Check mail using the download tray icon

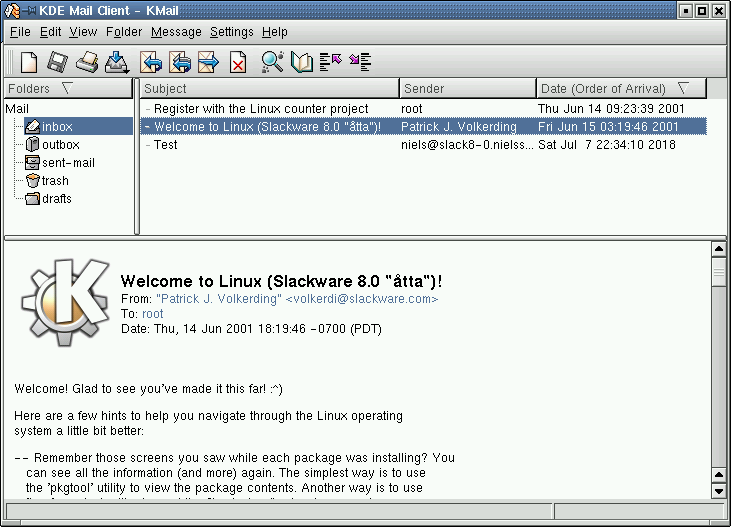117,63
